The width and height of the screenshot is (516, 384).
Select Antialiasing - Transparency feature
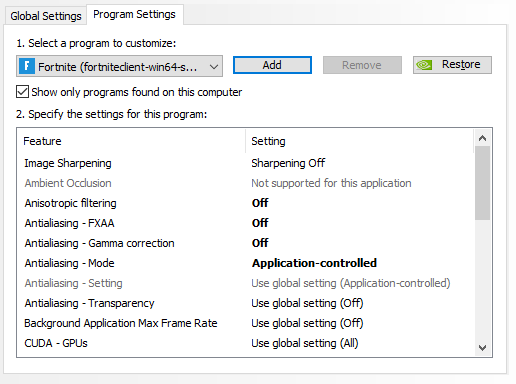89,303
